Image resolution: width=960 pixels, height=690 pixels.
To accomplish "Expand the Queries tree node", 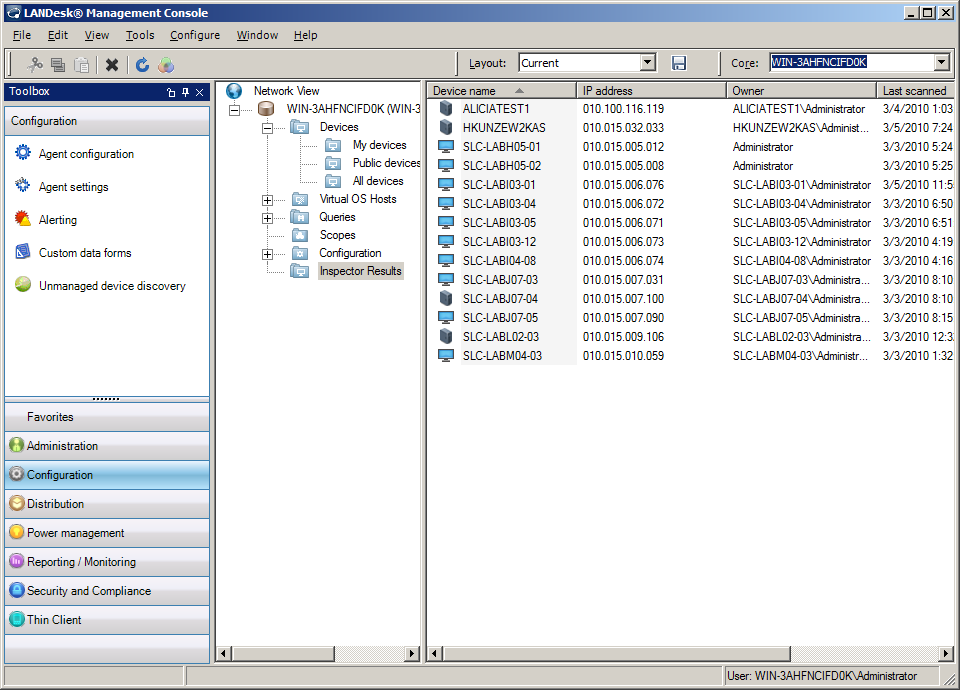I will pos(268,218).
